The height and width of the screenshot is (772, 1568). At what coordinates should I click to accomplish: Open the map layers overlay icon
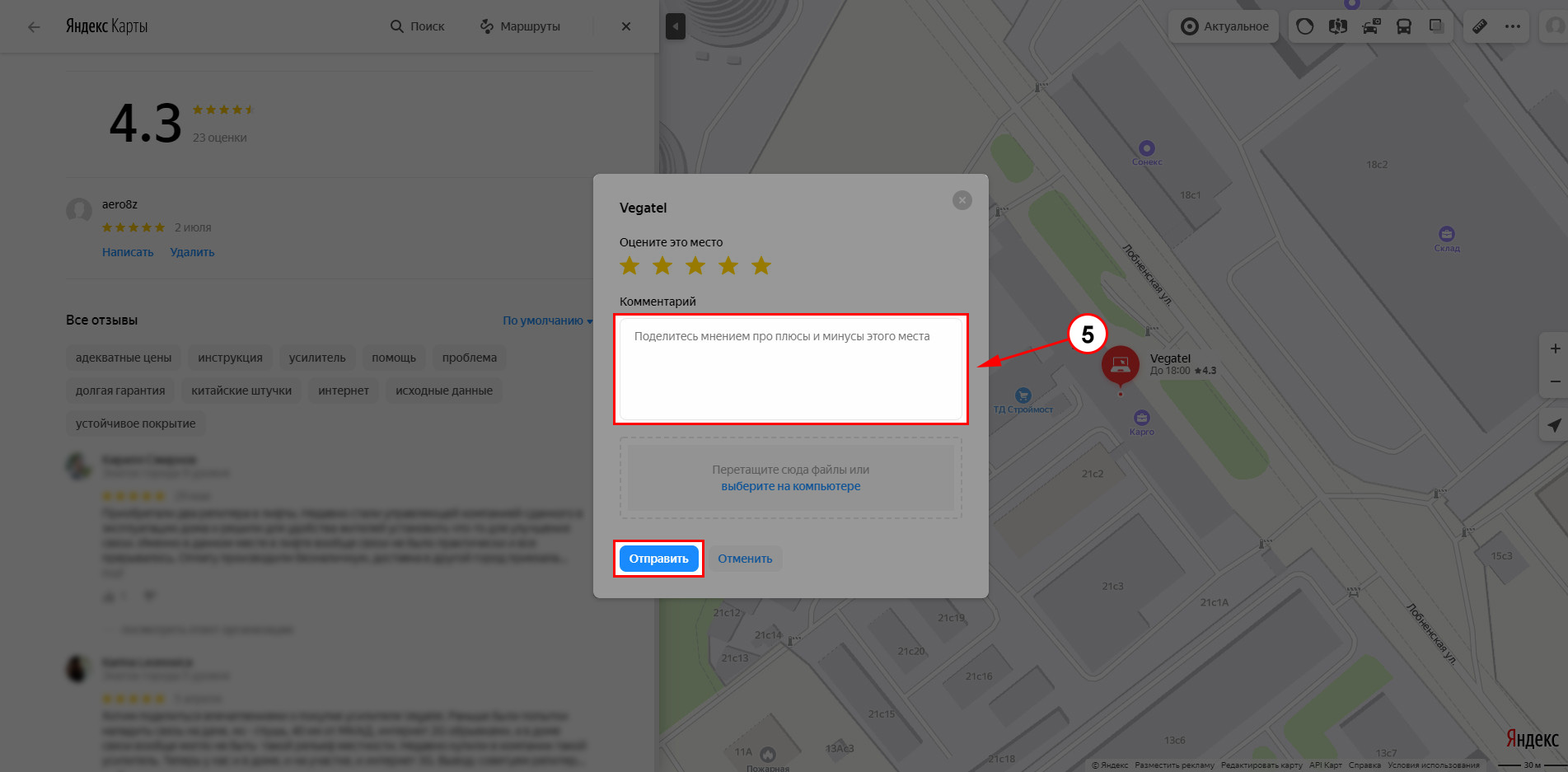(x=1436, y=26)
